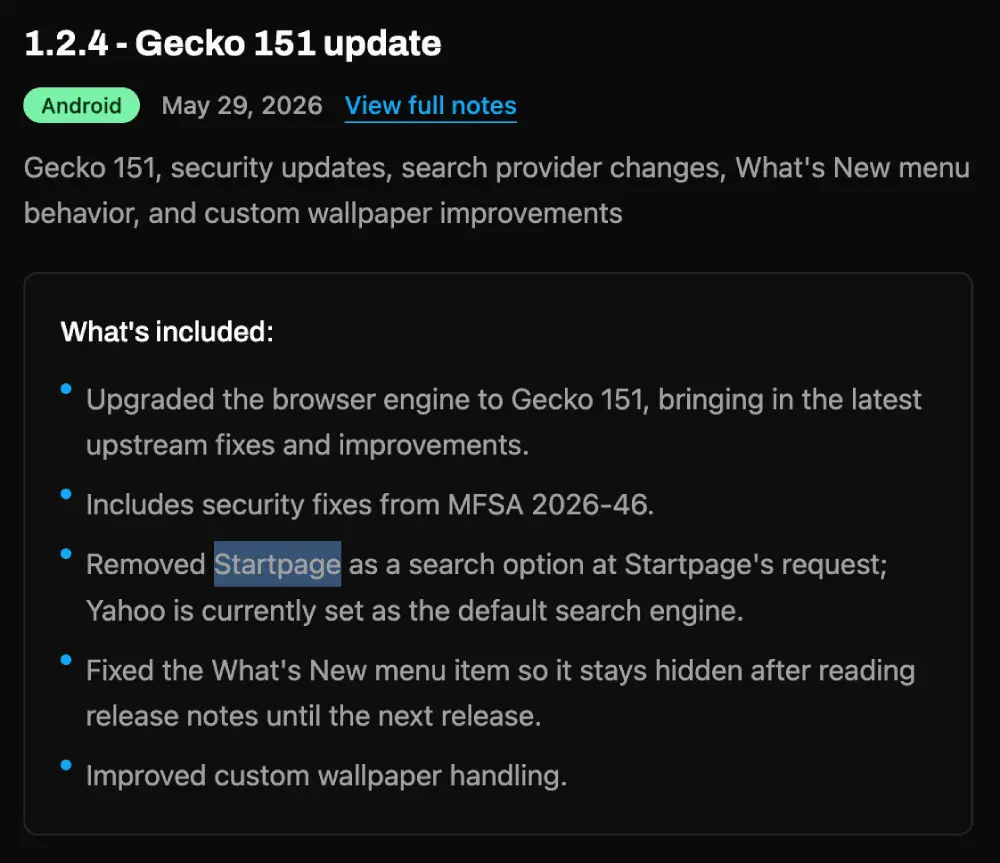The height and width of the screenshot is (863, 1000).
Task: Click the blue bullet before Removed Startpage
Action: 66,554
